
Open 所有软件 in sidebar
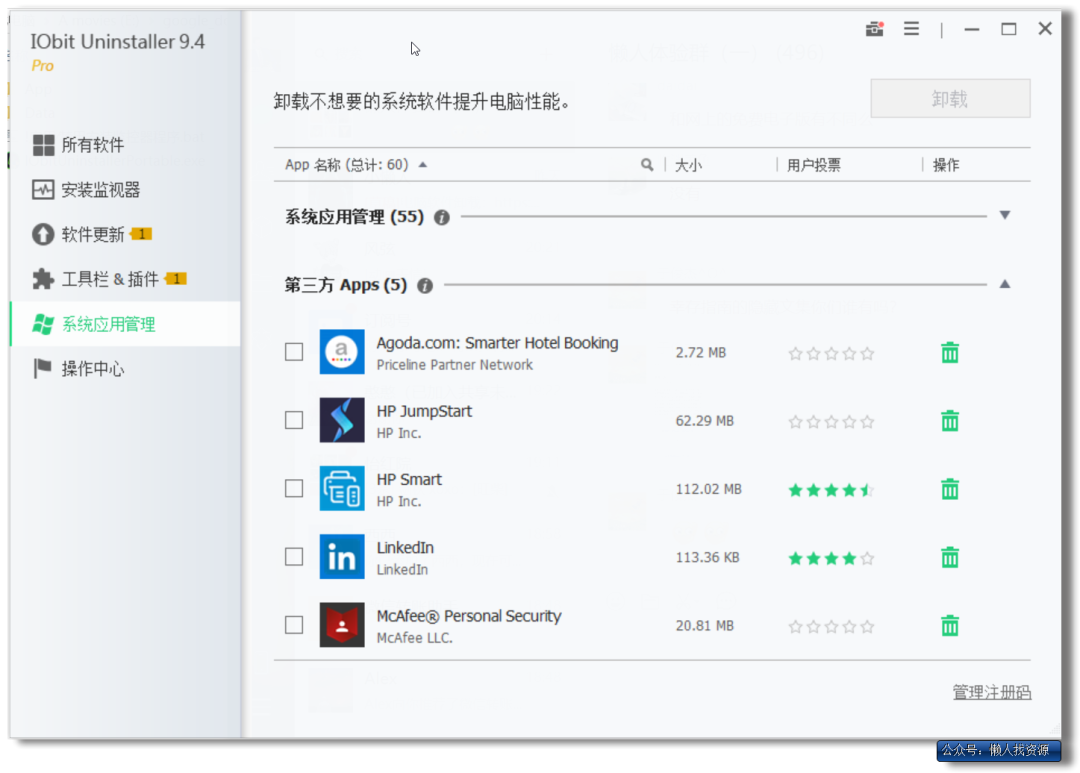click(x=125, y=145)
